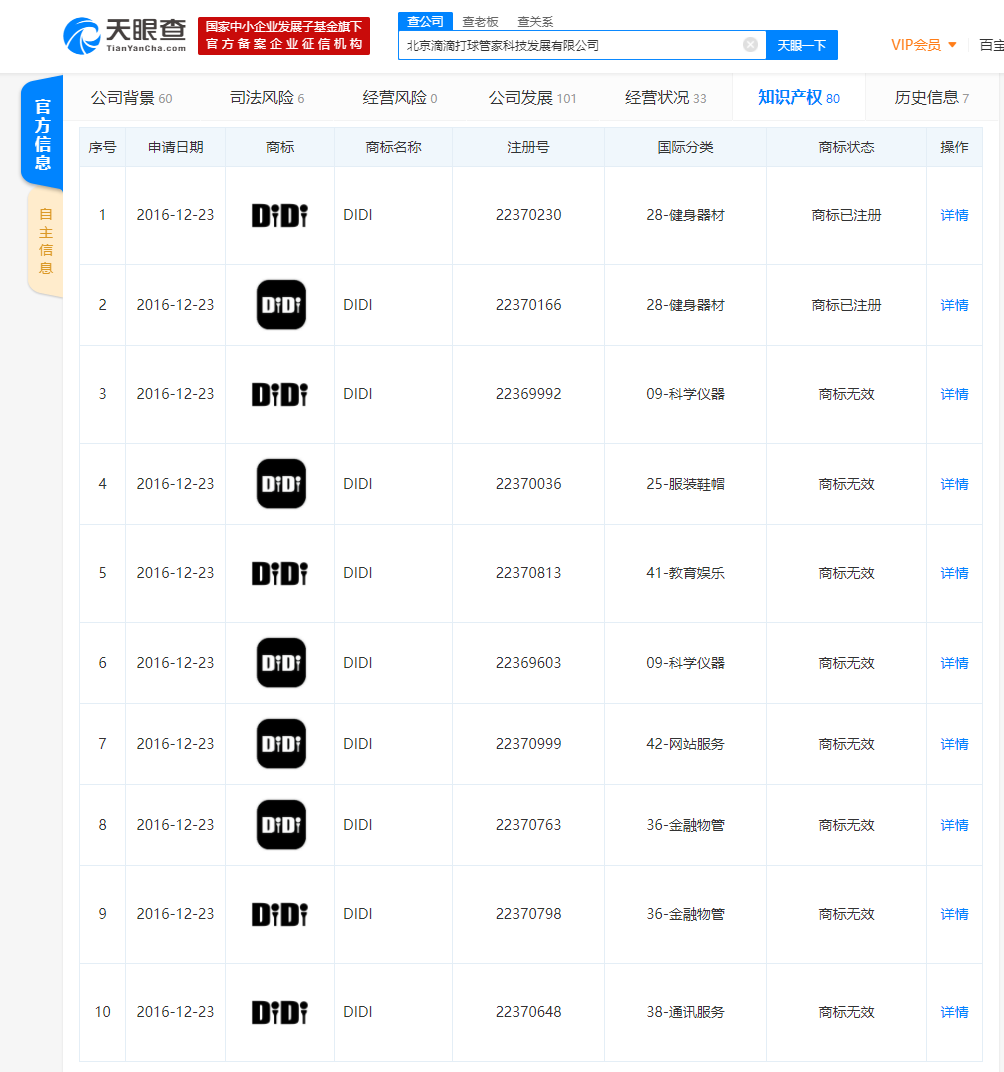Screen dimensions: 1004x1072
Task: Select the 查老板 search tab
Action: (480, 22)
